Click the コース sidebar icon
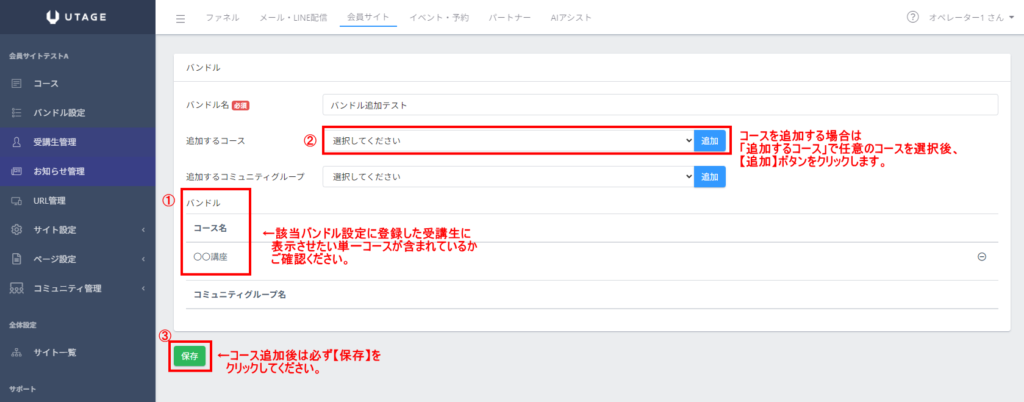 pyautogui.click(x=17, y=84)
